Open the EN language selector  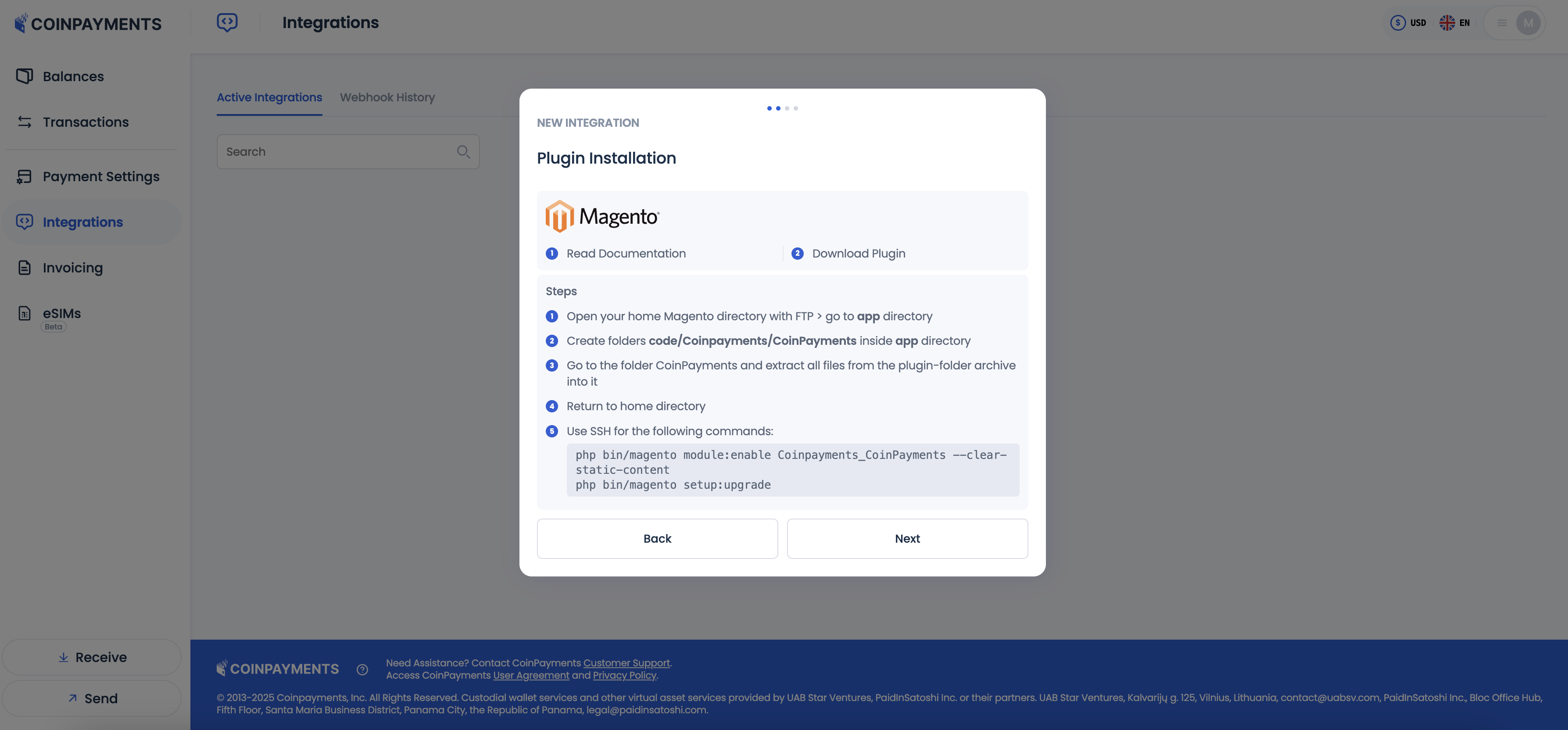click(x=1455, y=22)
